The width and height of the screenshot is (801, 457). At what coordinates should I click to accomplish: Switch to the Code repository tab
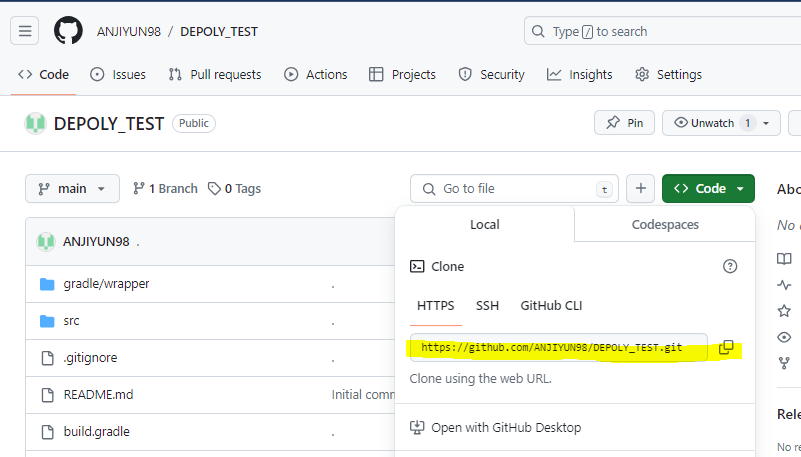pyautogui.click(x=43, y=75)
